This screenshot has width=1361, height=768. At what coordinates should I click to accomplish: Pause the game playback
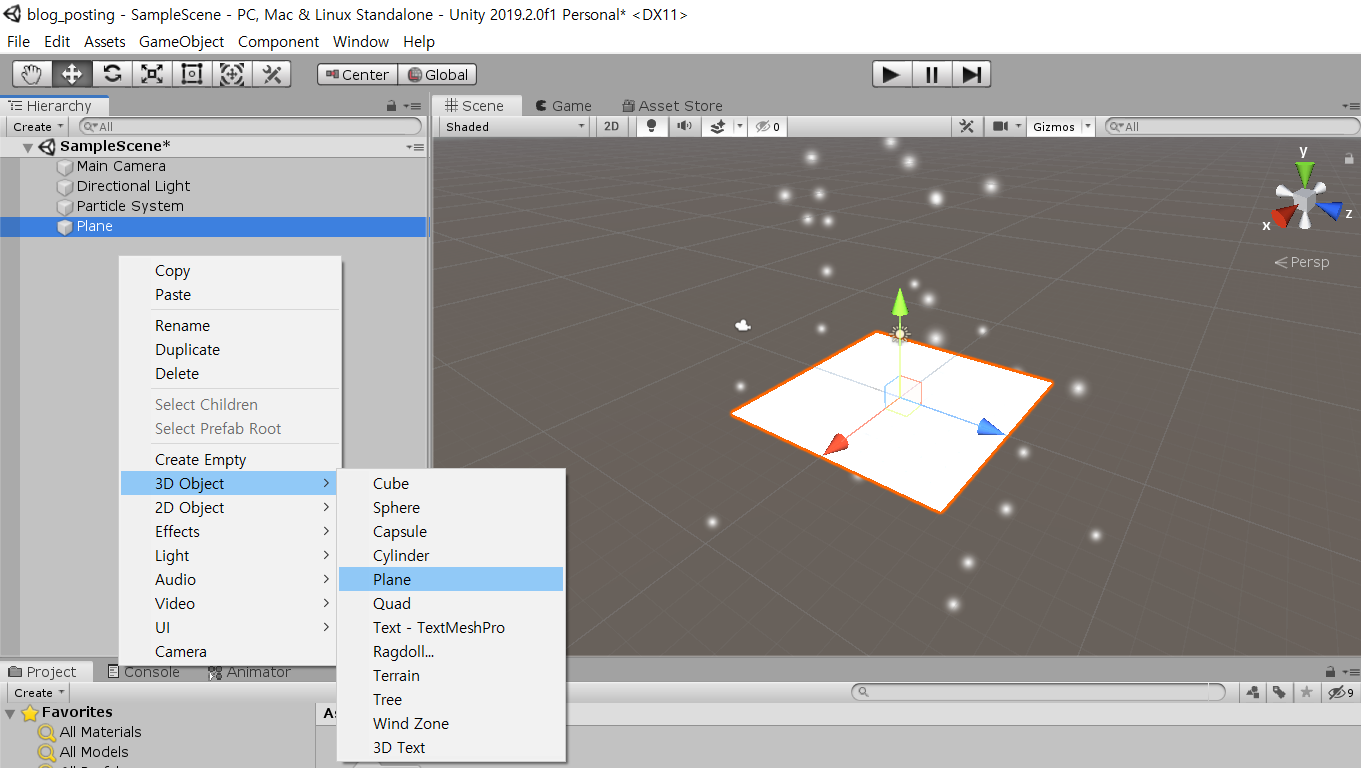(x=931, y=74)
